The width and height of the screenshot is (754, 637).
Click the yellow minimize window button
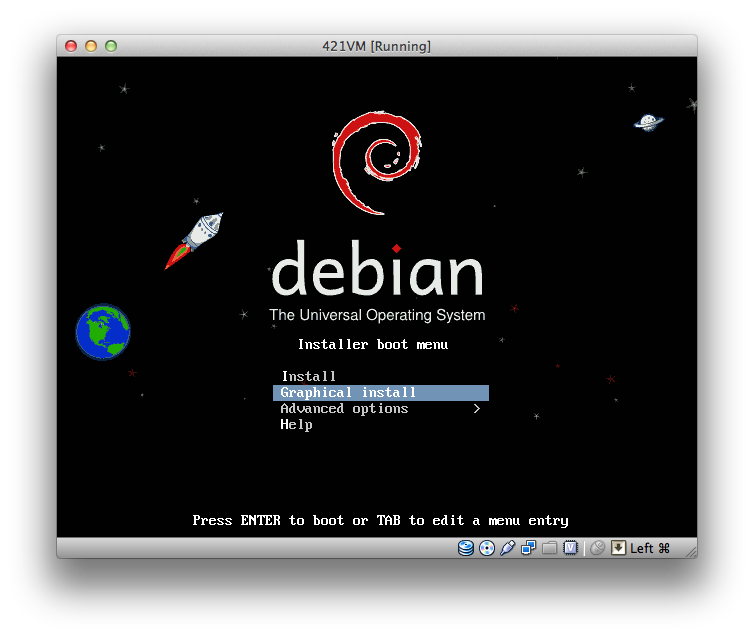coord(91,46)
